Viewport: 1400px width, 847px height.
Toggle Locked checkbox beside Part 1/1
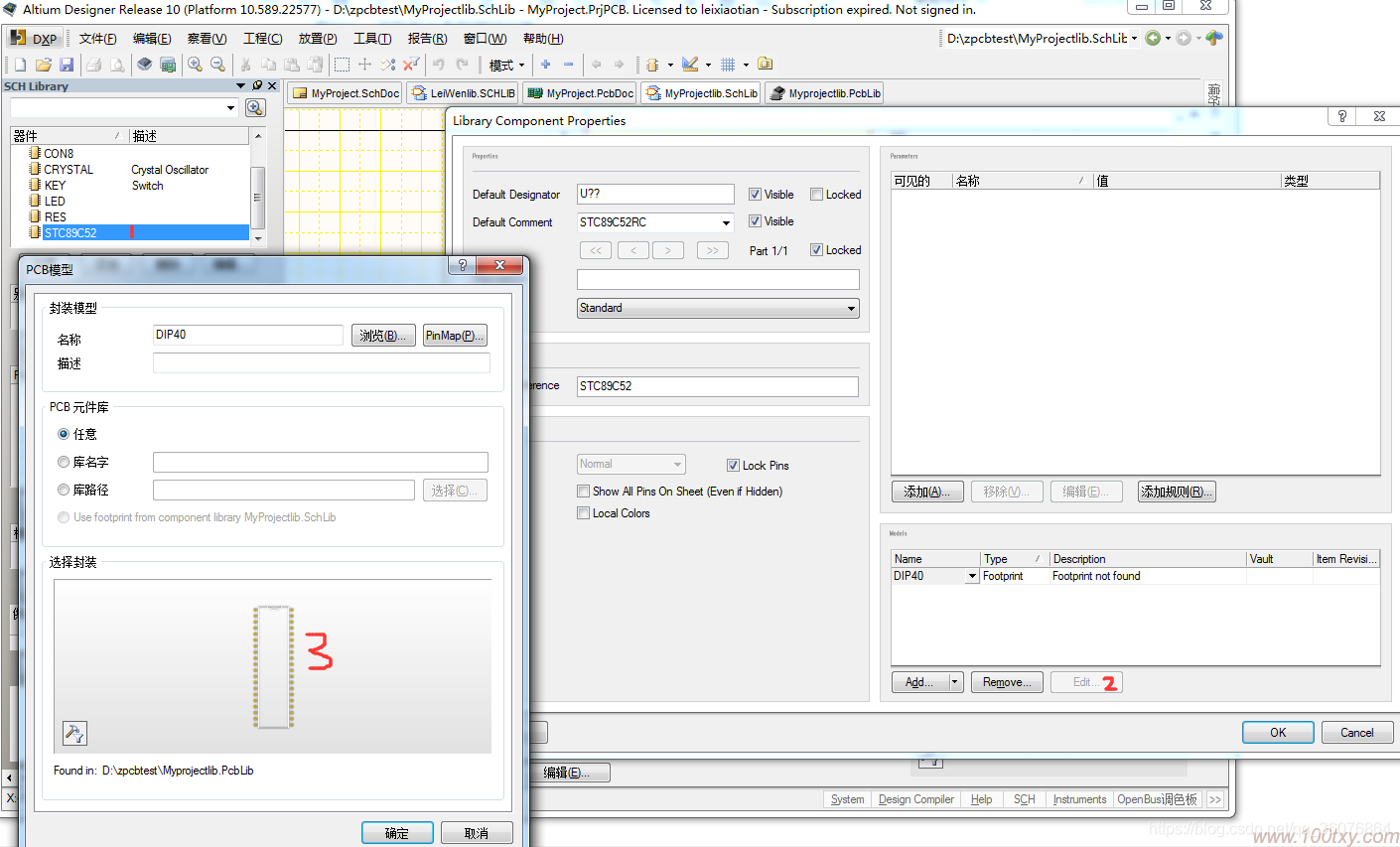click(816, 250)
